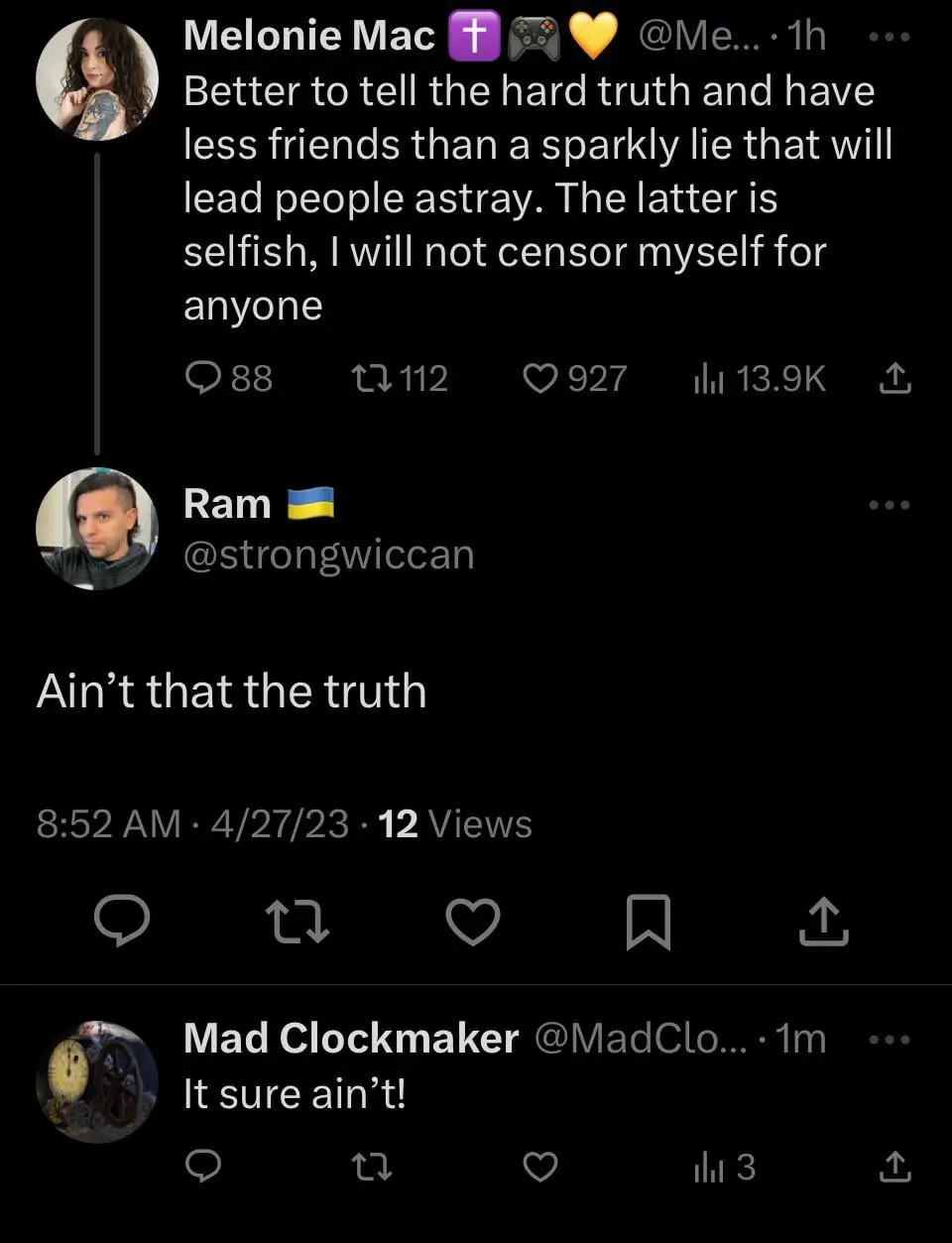This screenshot has height=1243, width=952.
Task: Open more options on Ram's tweet
Action: click(x=889, y=505)
